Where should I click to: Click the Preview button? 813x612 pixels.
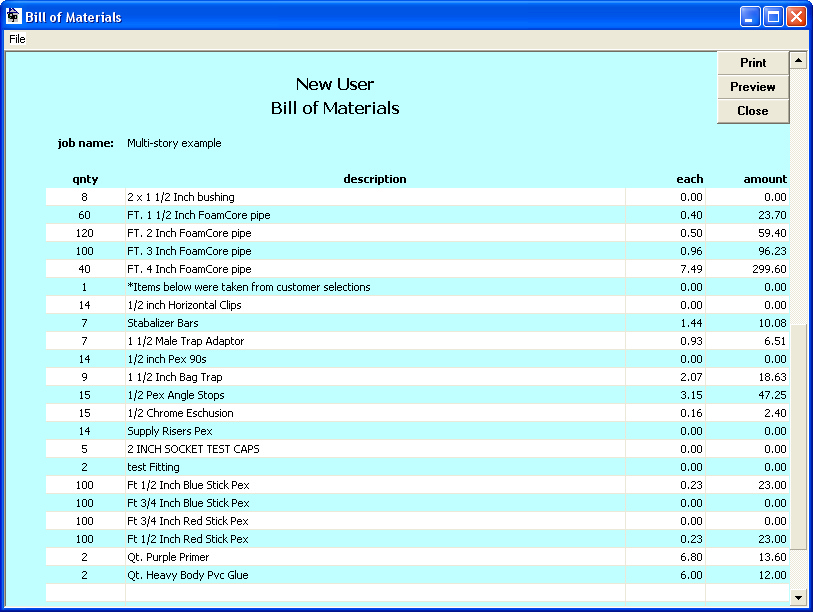[x=752, y=86]
